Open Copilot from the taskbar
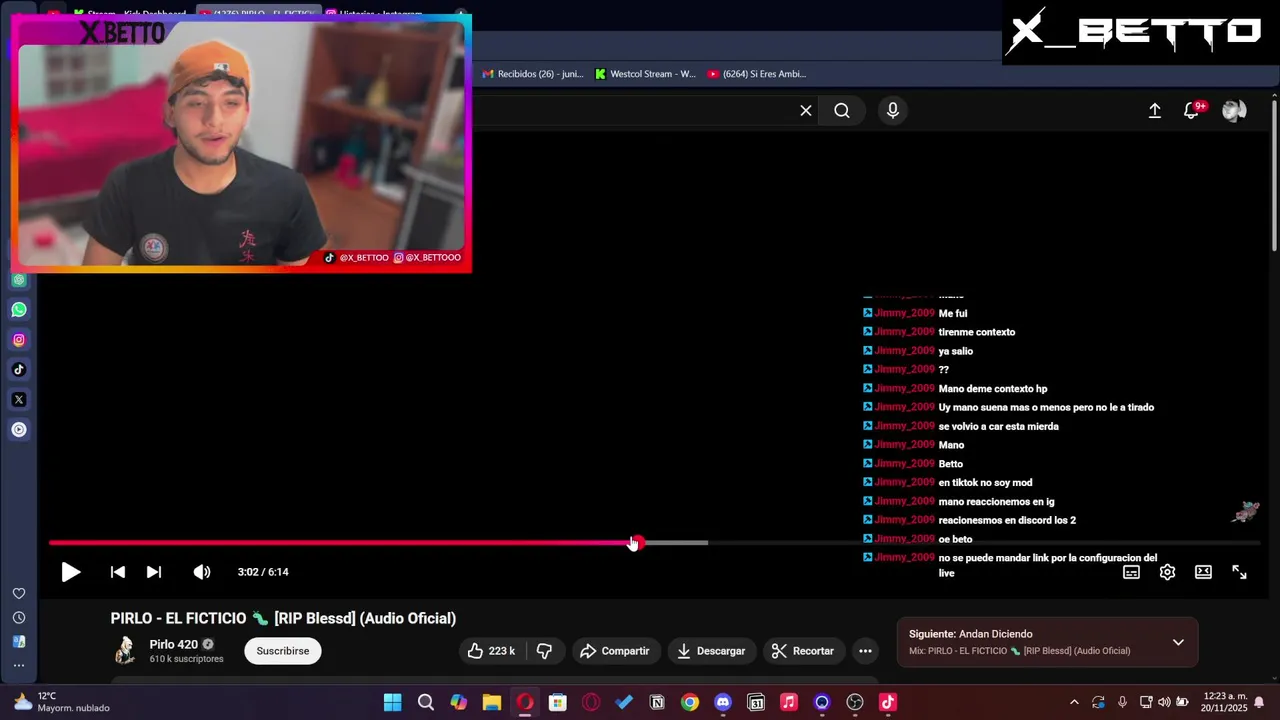The height and width of the screenshot is (720, 1280). click(458, 703)
